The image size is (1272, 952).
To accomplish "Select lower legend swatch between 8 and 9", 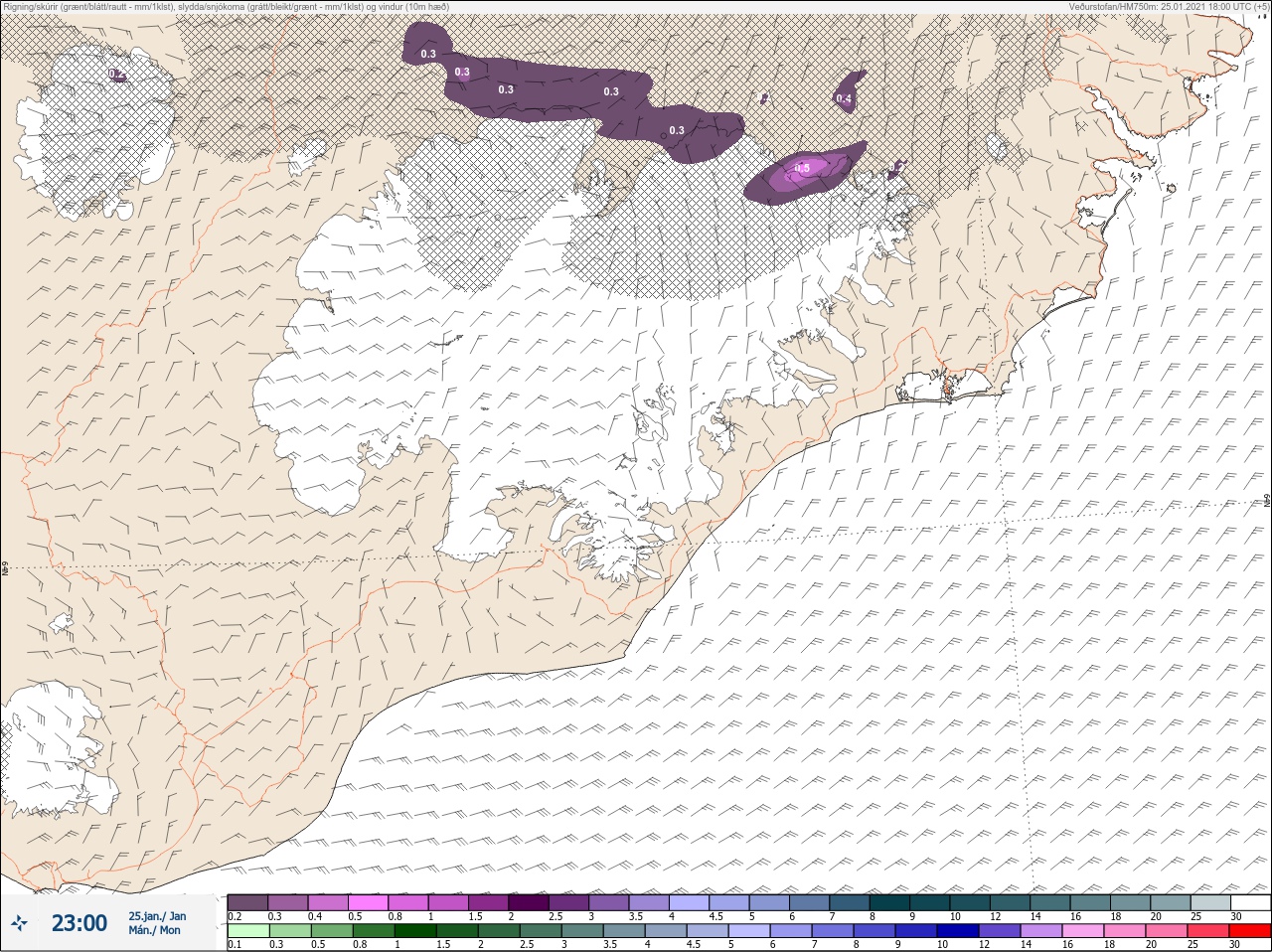I will point(874,931).
